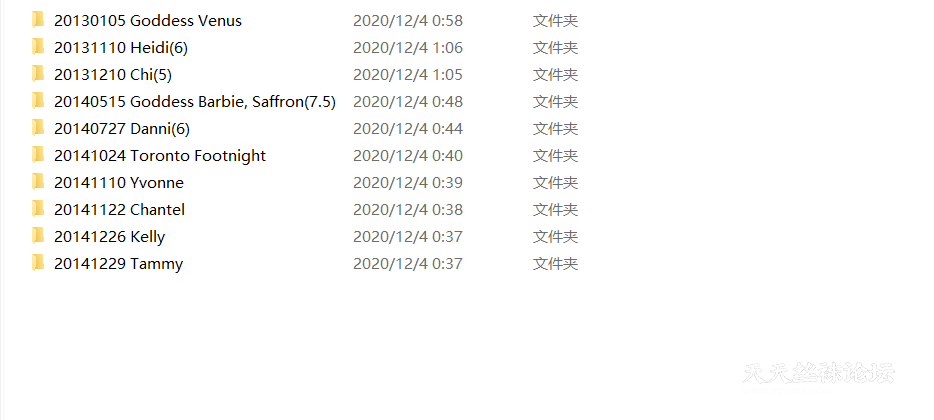Click the folder icon beside 20131110 Heidi(6)
The width and height of the screenshot is (934, 420).
(x=38, y=47)
